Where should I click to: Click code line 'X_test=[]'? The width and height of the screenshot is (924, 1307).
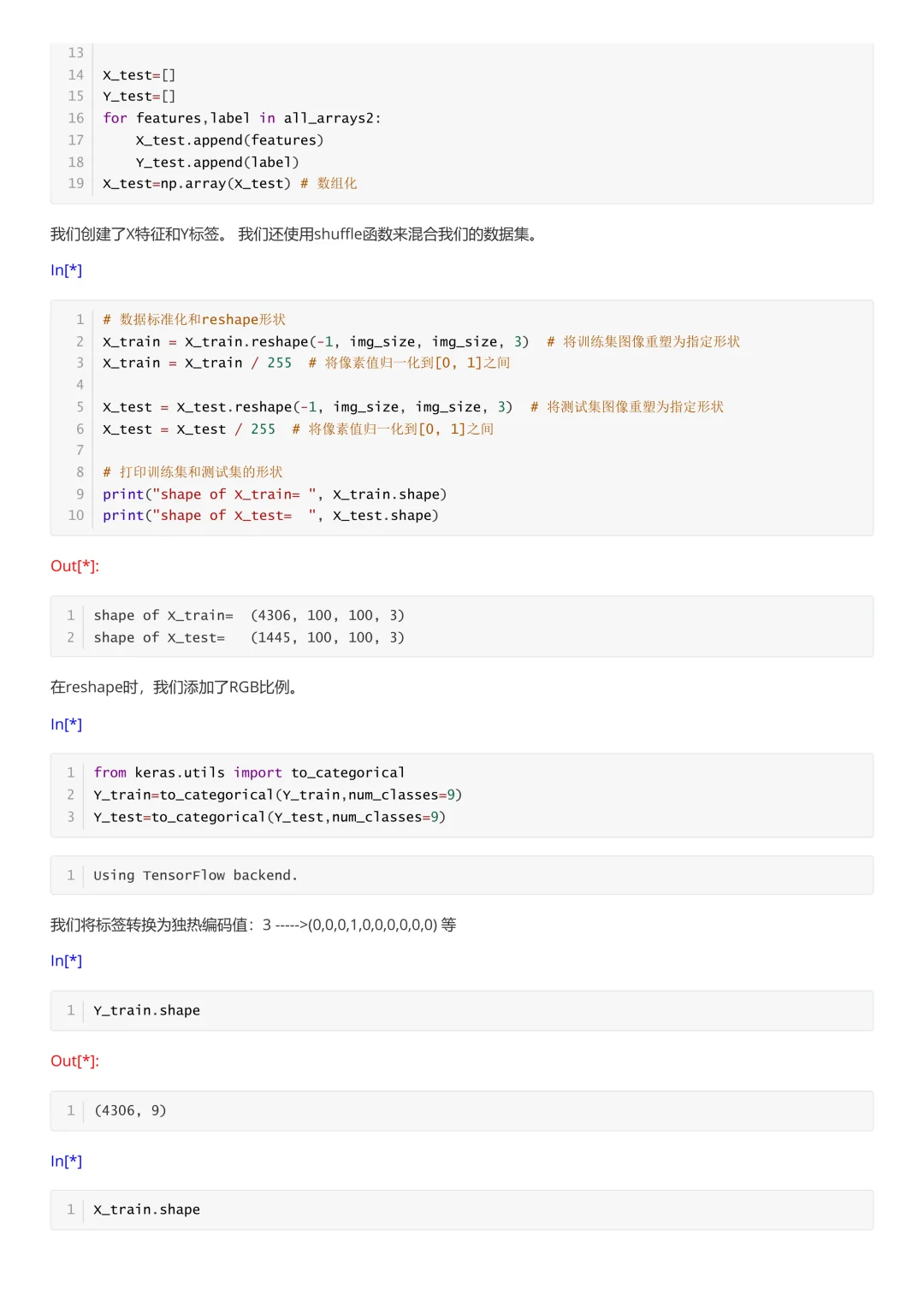pos(139,75)
